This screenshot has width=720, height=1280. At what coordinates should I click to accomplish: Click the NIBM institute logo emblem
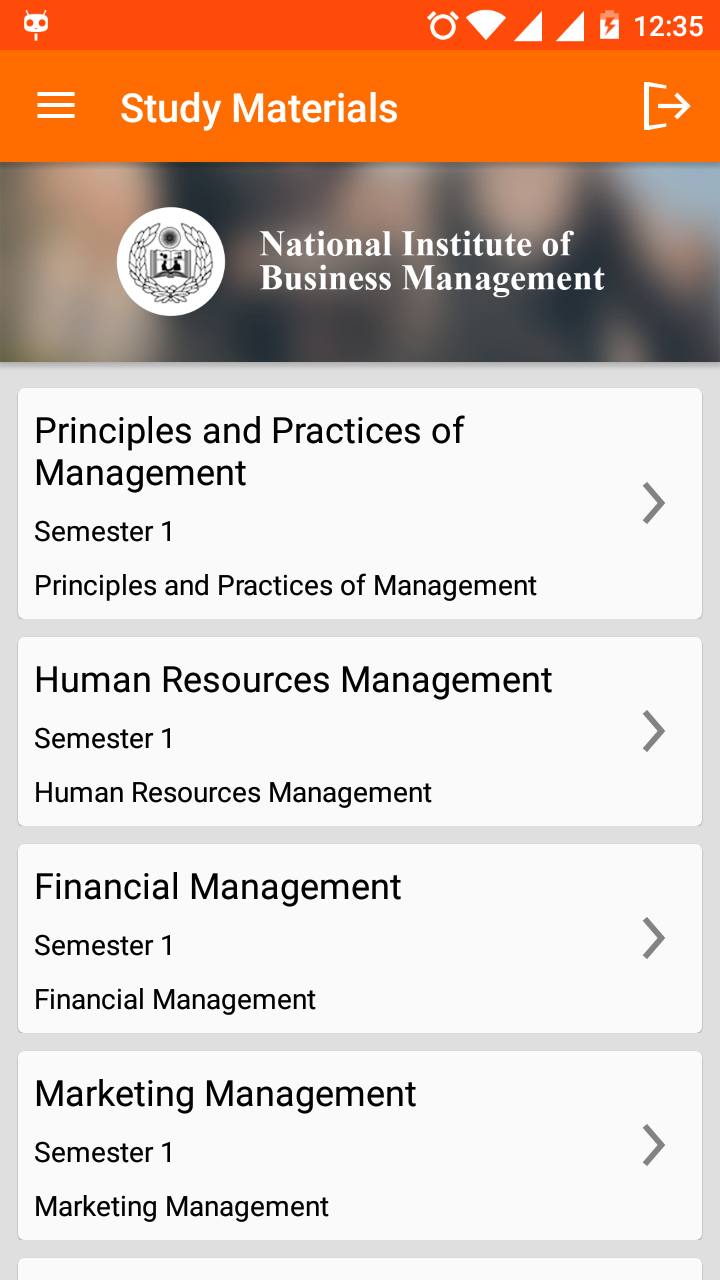click(x=171, y=262)
